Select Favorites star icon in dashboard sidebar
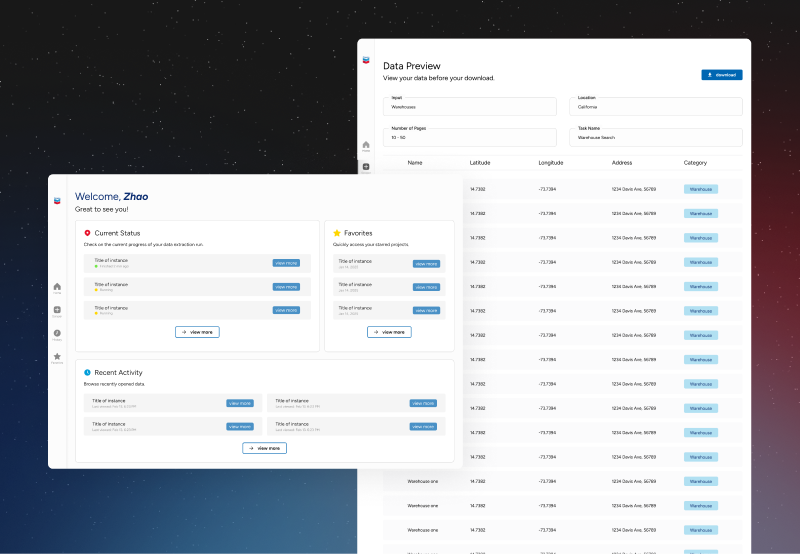 (x=57, y=356)
